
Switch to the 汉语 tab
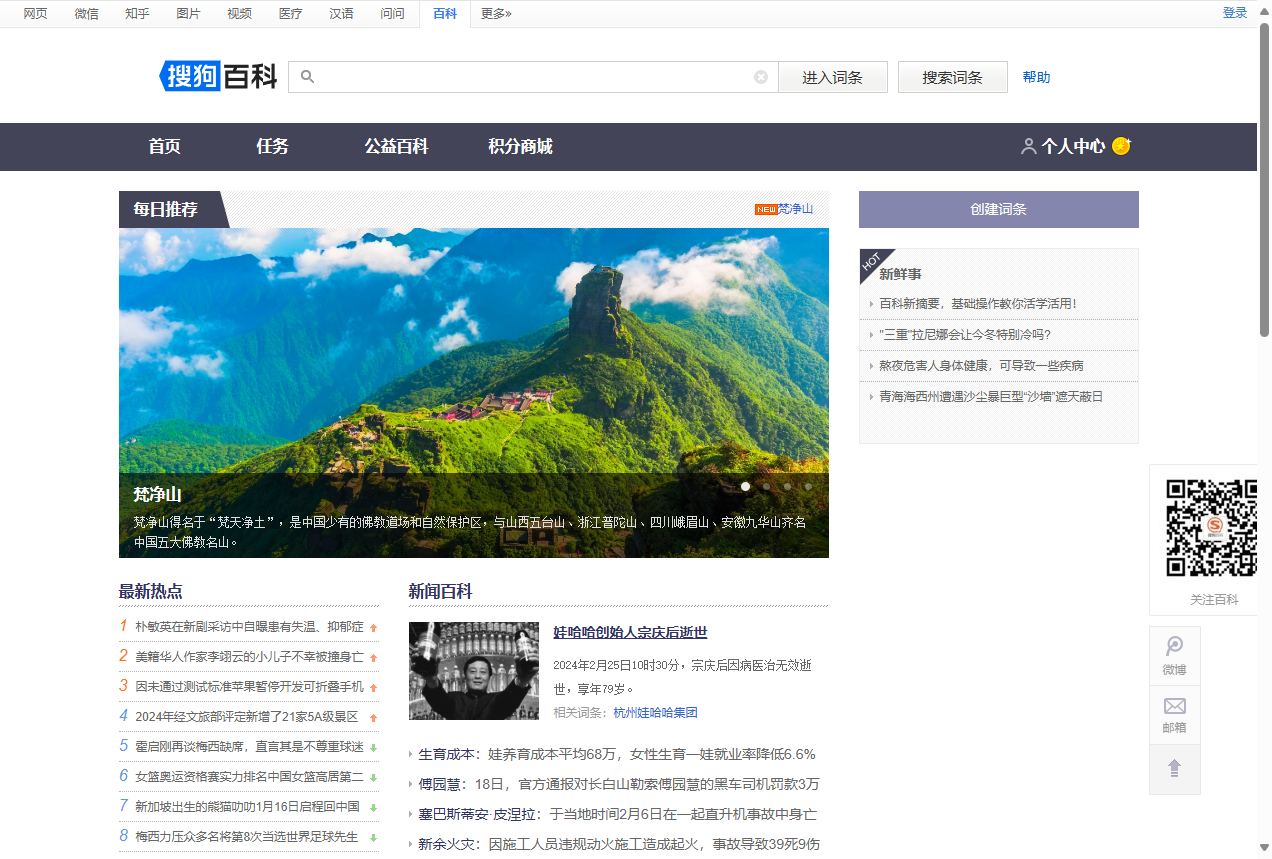point(341,14)
